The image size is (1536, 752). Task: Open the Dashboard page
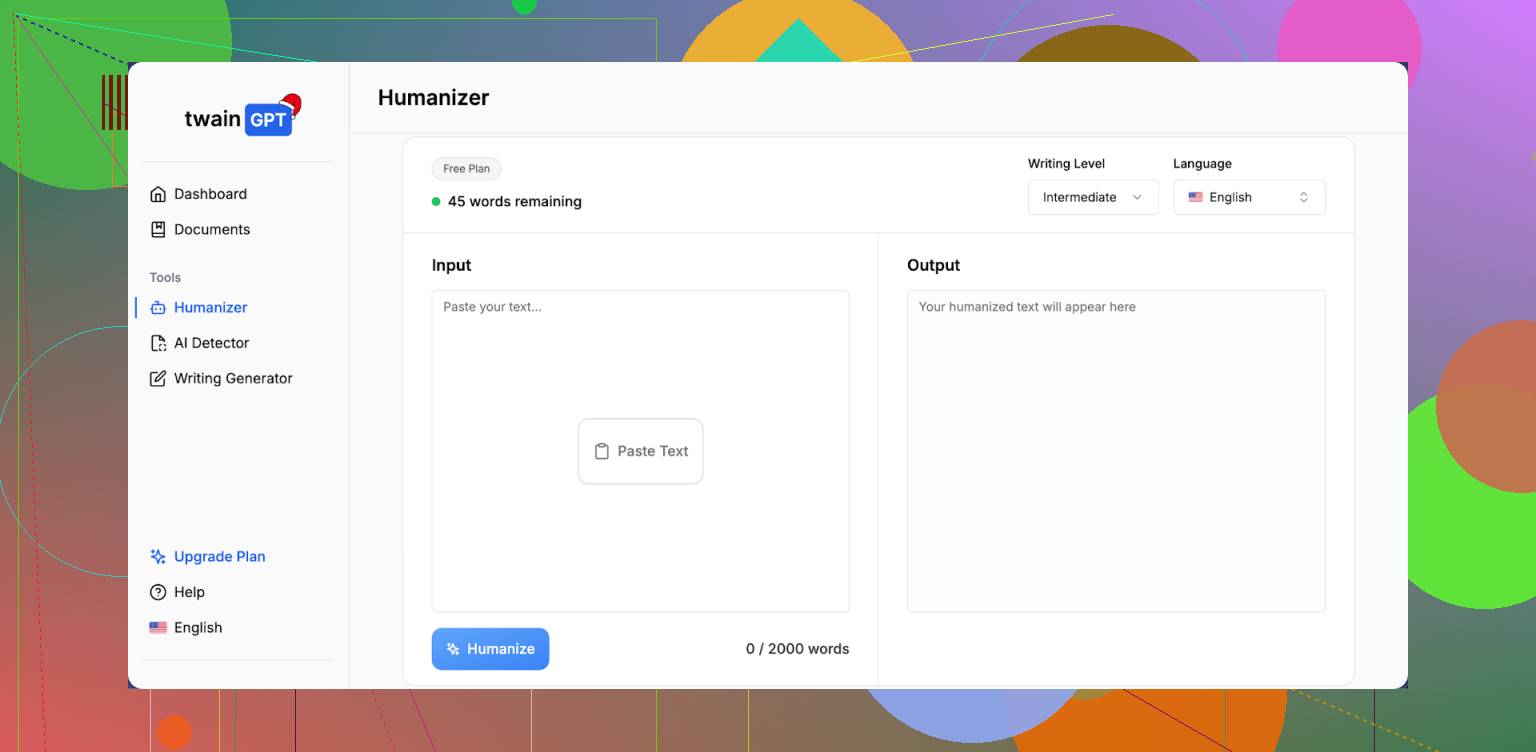pyautogui.click(x=210, y=194)
